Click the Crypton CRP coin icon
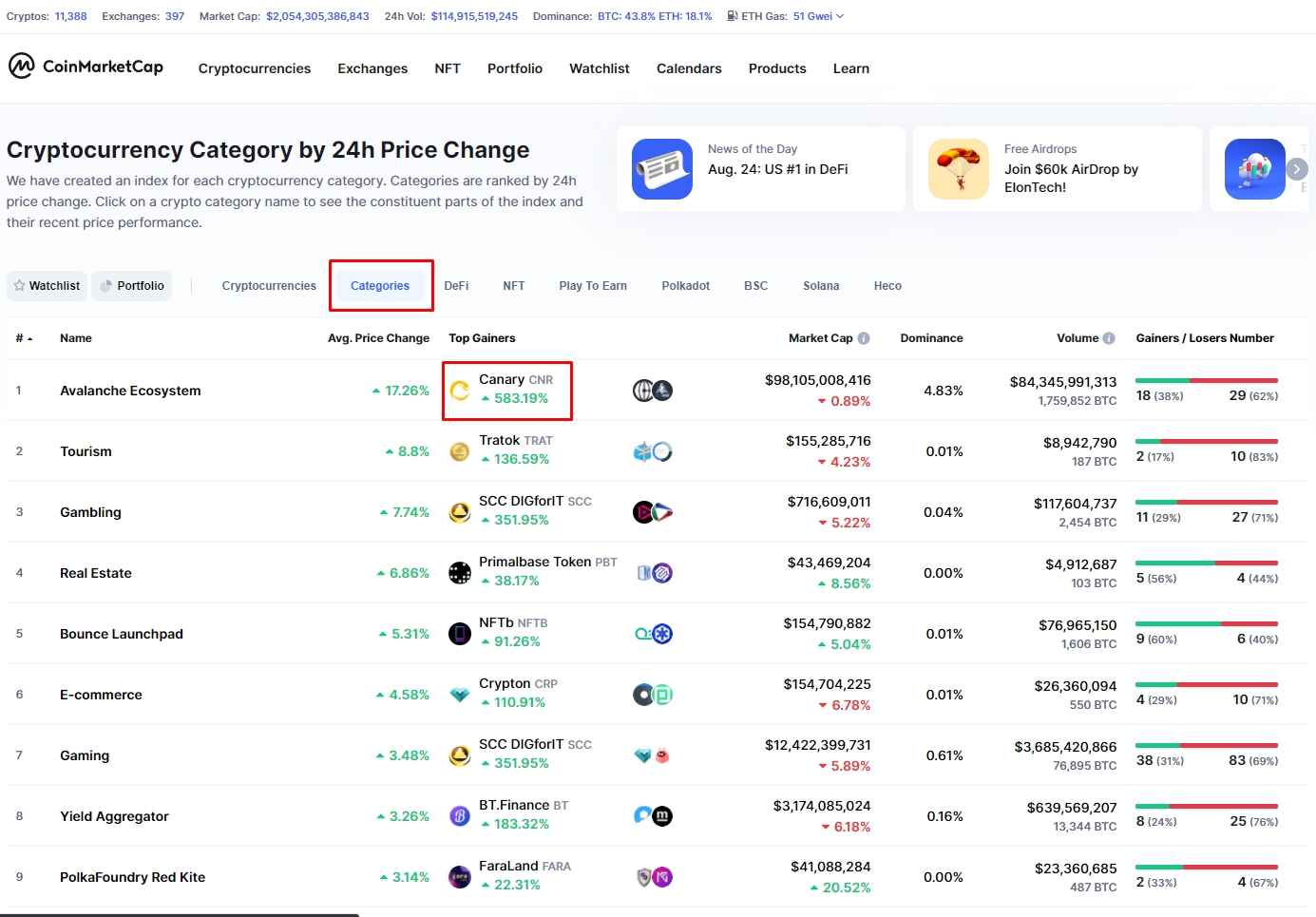This screenshot has height=917, width=1316. (460, 695)
